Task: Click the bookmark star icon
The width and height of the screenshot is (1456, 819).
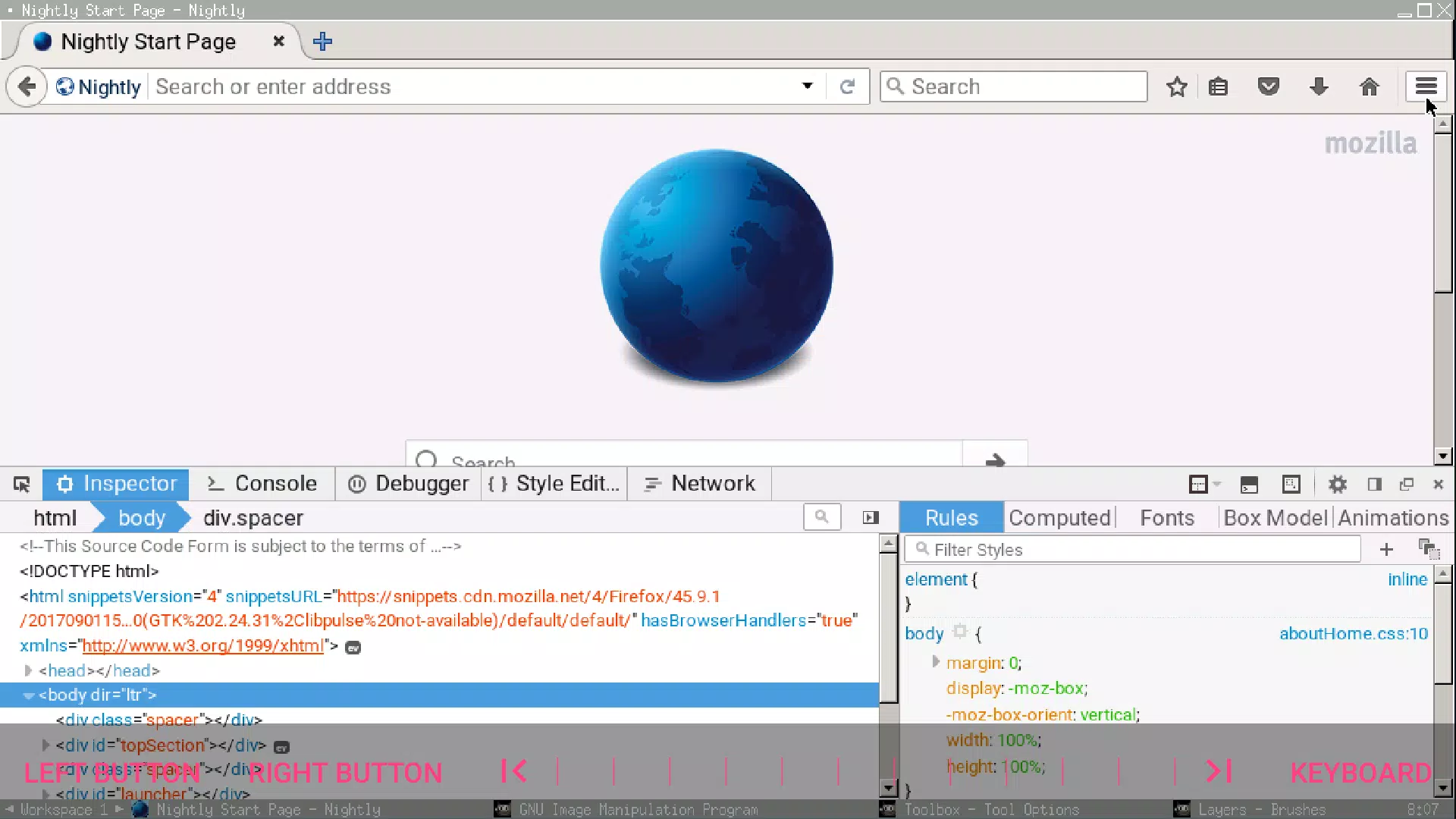Action: click(1177, 86)
